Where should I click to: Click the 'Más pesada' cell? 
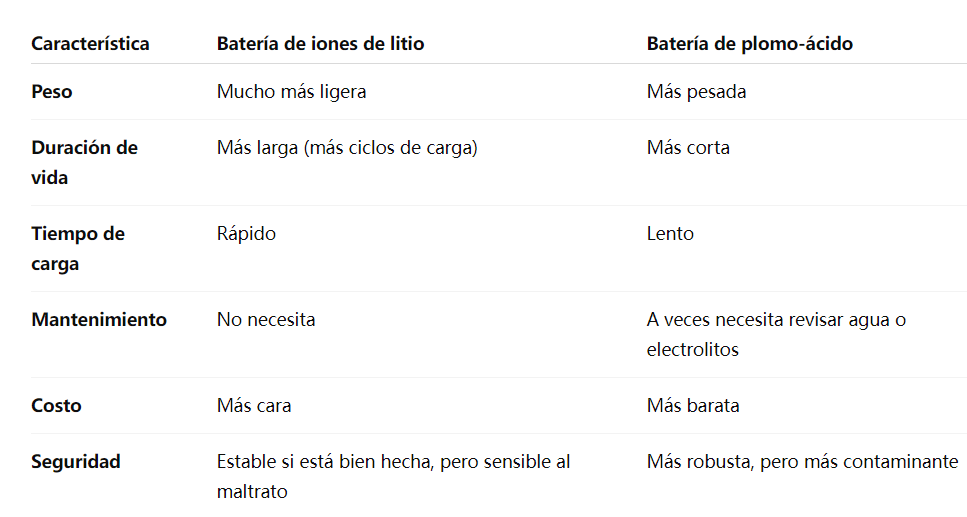[x=696, y=92]
